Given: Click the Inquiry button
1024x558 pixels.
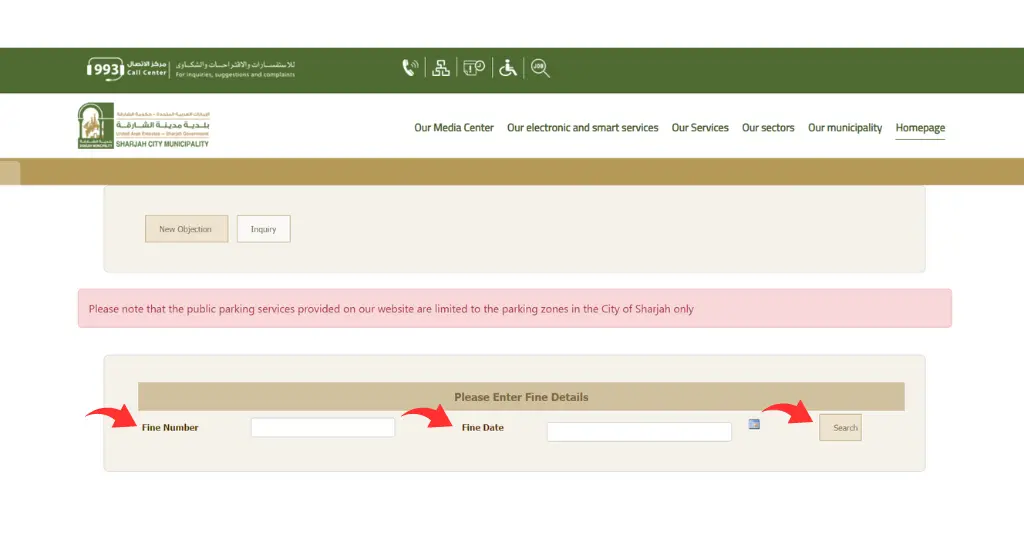Looking at the screenshot, I should click(x=263, y=229).
